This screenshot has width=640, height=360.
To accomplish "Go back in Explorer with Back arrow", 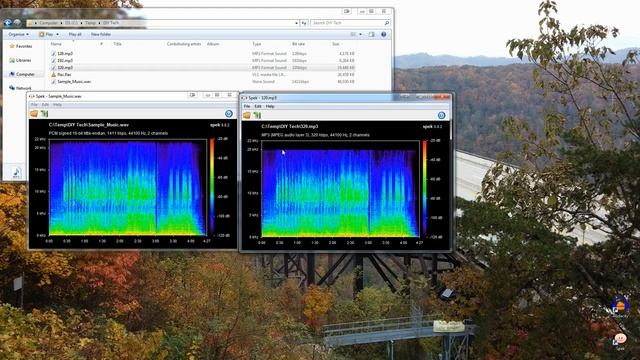I will point(8,23).
